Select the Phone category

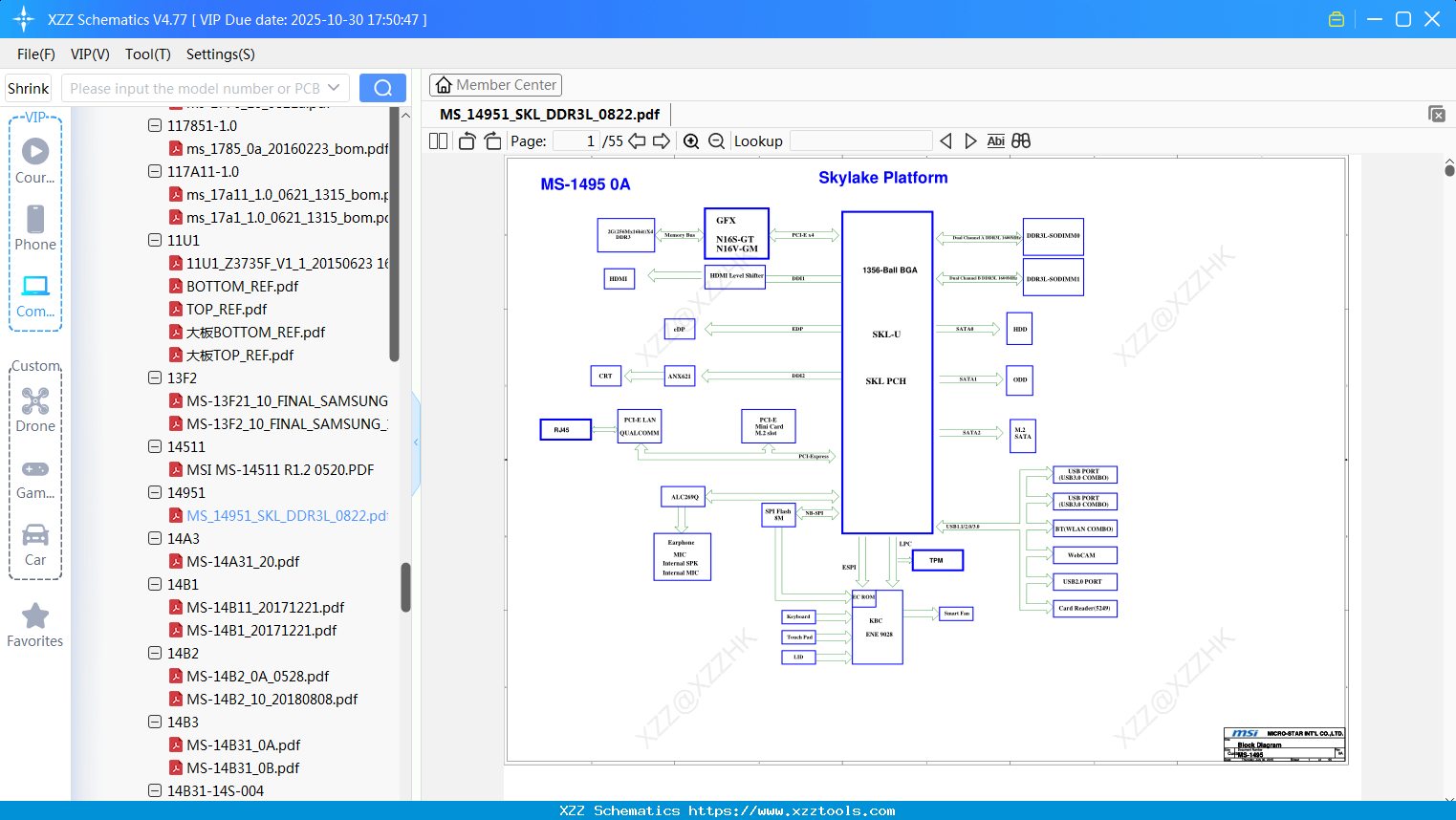(x=35, y=227)
